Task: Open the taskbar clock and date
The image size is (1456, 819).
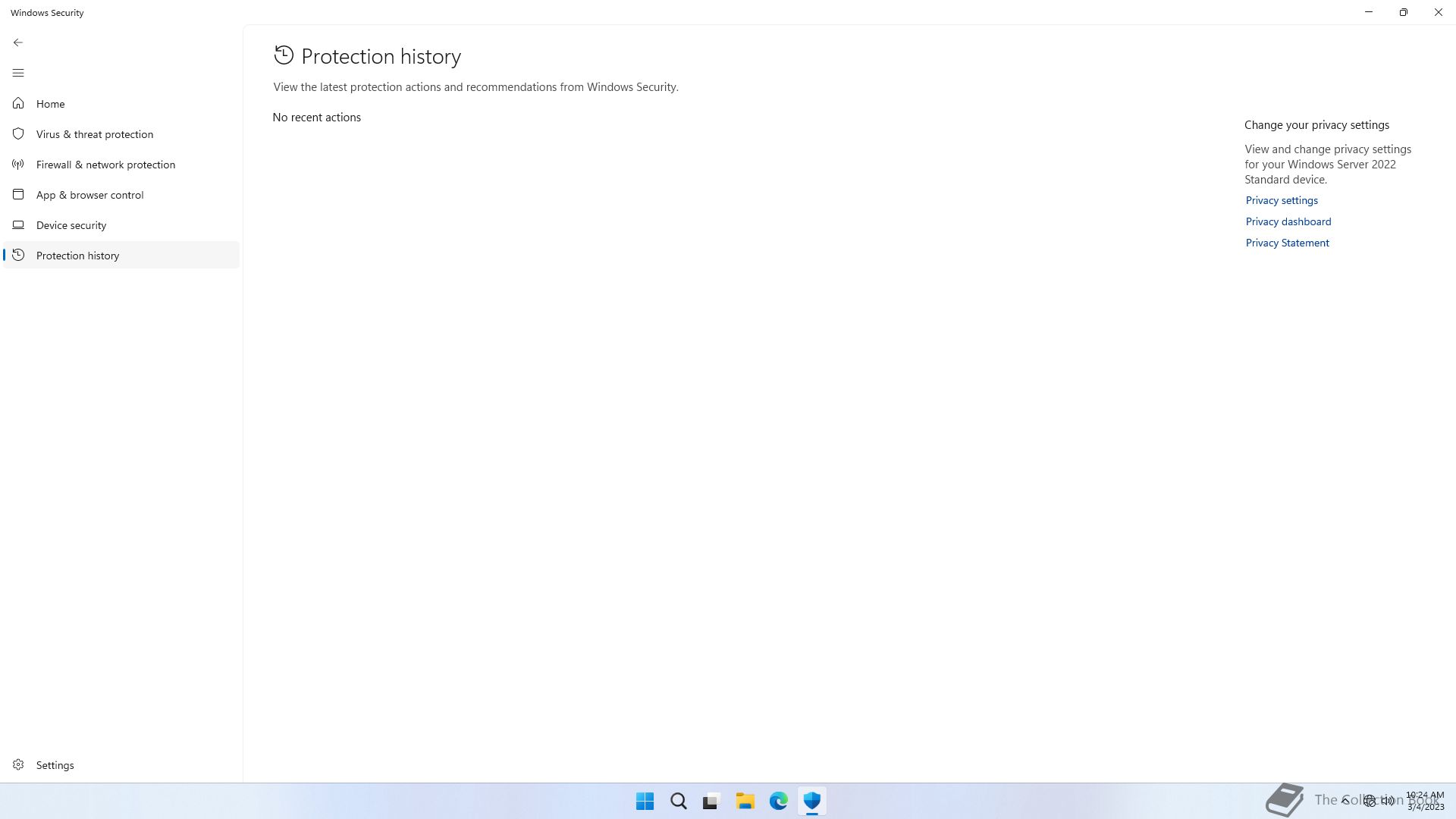Action: (x=1425, y=801)
